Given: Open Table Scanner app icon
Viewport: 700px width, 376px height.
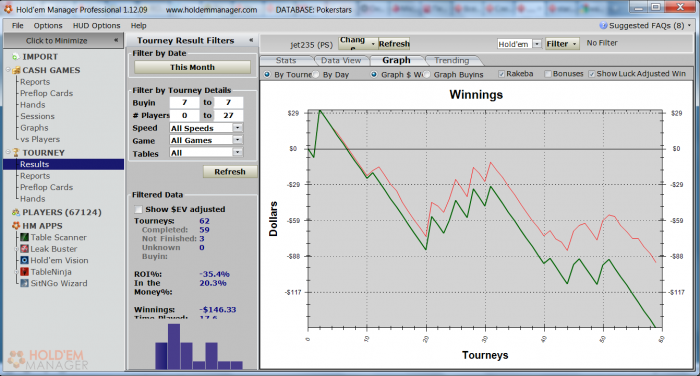Looking at the screenshot, I should [25, 237].
